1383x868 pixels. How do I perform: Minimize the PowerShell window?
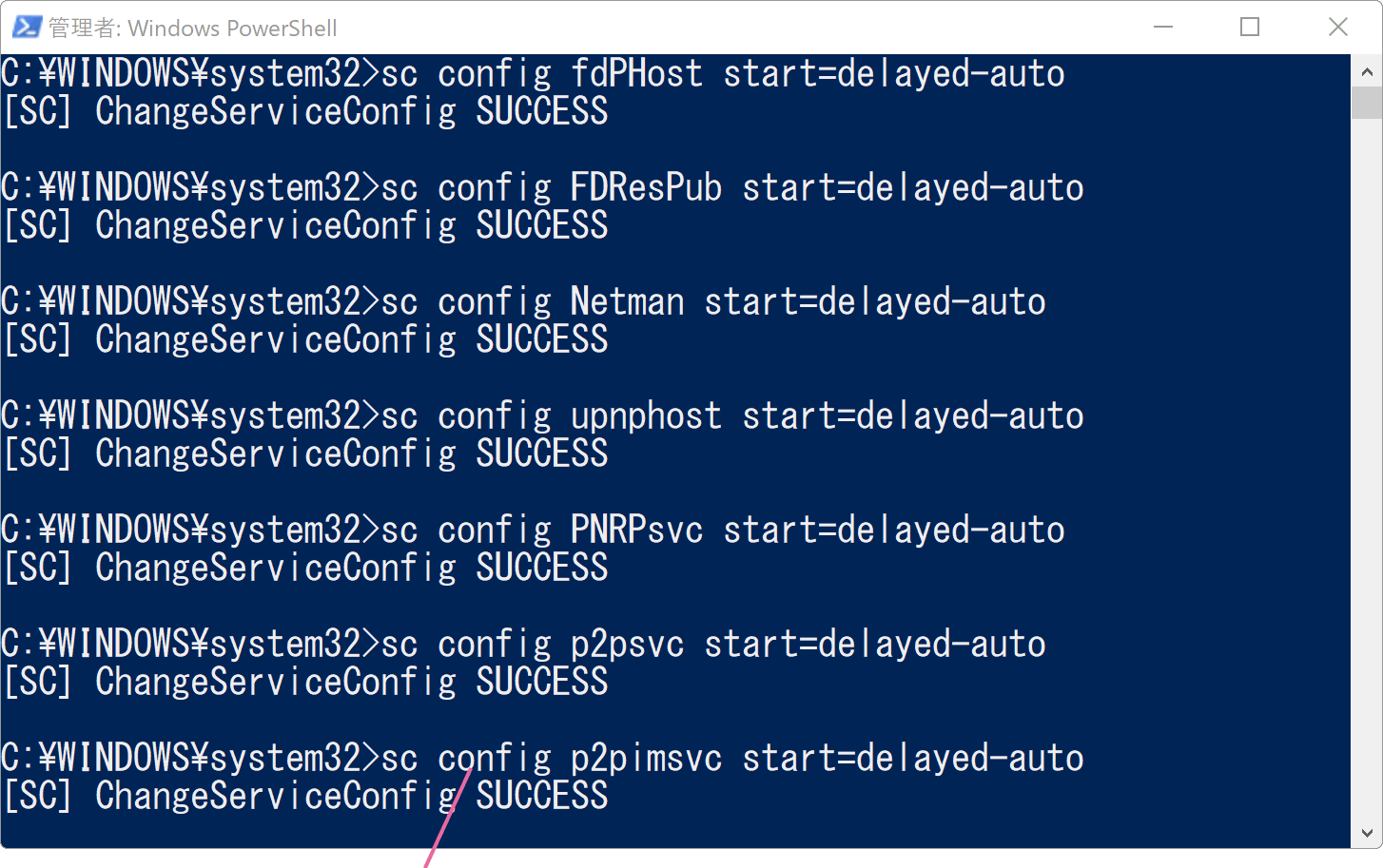1162,28
